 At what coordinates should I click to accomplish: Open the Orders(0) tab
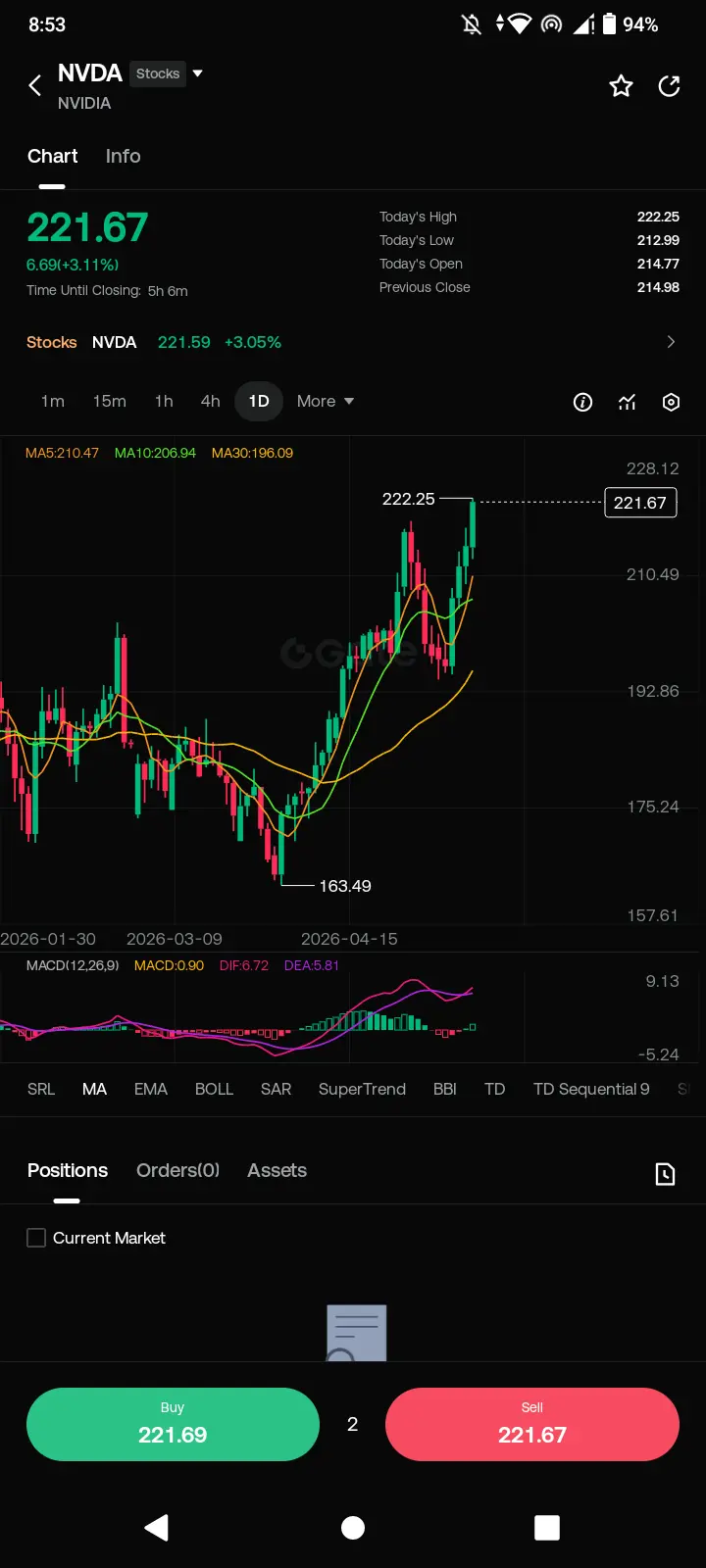(x=177, y=1170)
